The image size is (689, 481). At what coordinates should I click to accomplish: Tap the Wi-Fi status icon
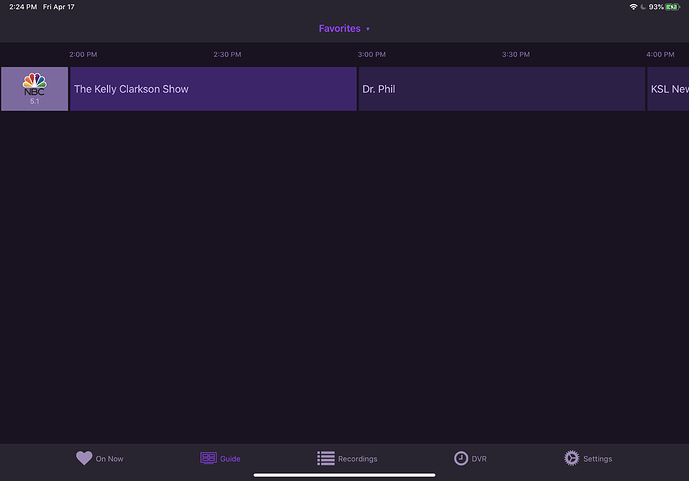[634, 7]
